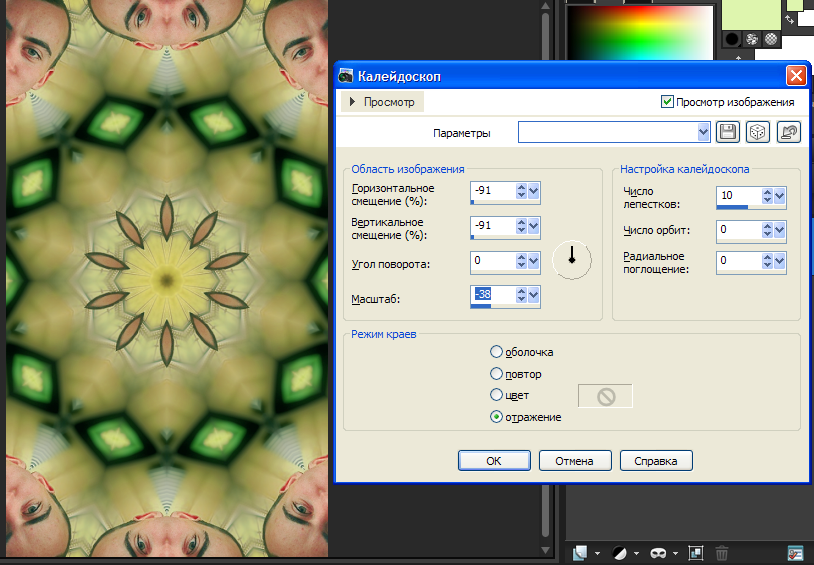Randomize parameters with the dice icon
The width and height of the screenshot is (814, 565).
[758, 132]
